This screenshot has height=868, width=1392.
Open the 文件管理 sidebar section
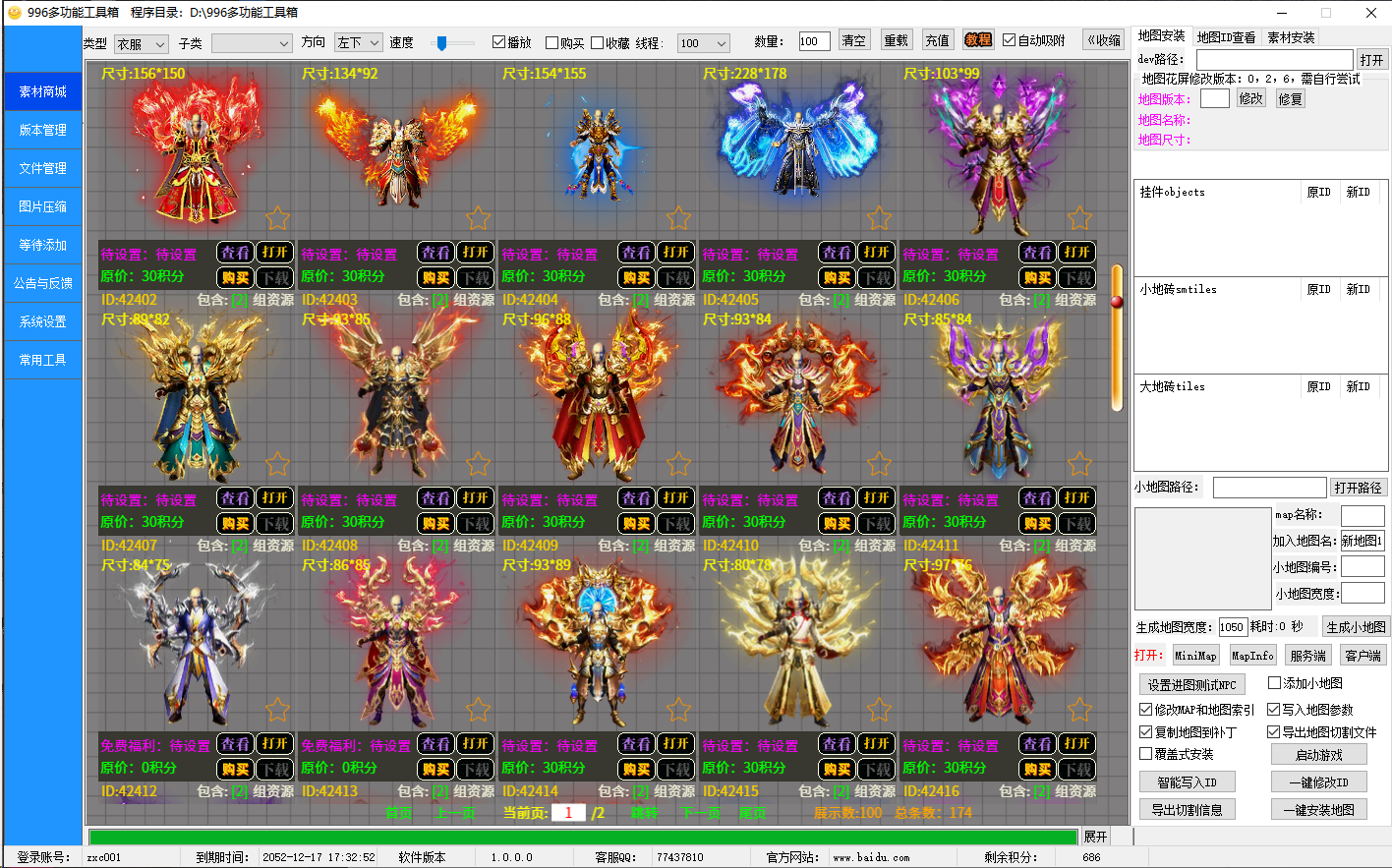[43, 168]
